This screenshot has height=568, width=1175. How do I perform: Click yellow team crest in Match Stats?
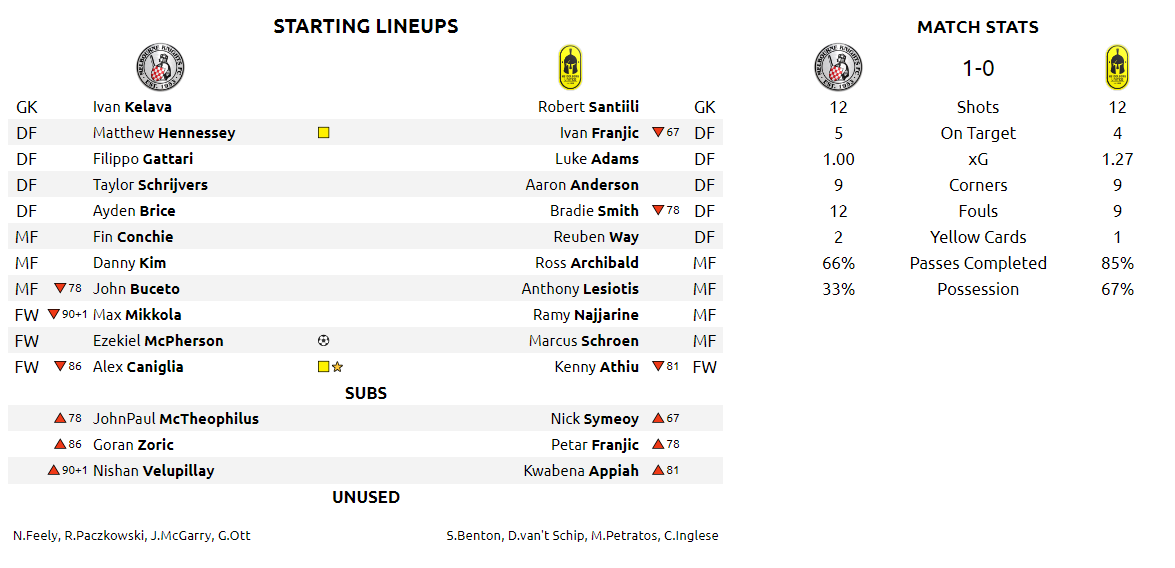click(x=1117, y=67)
